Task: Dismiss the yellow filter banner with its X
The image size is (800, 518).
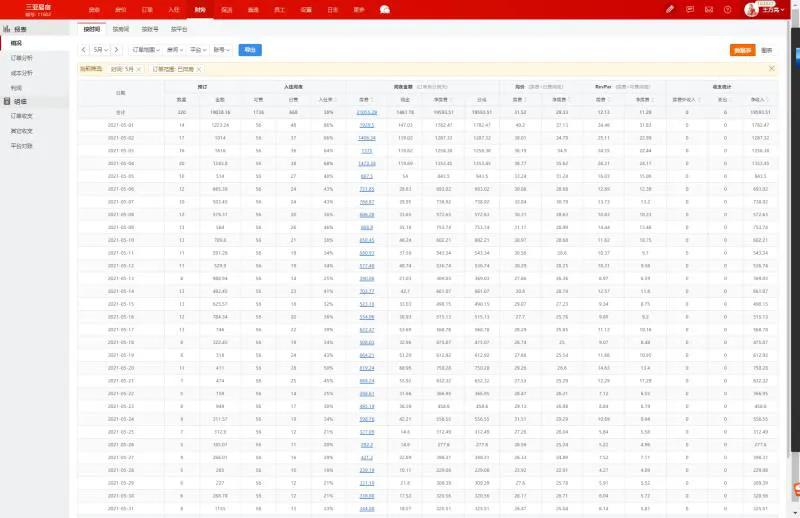Action: click(771, 68)
